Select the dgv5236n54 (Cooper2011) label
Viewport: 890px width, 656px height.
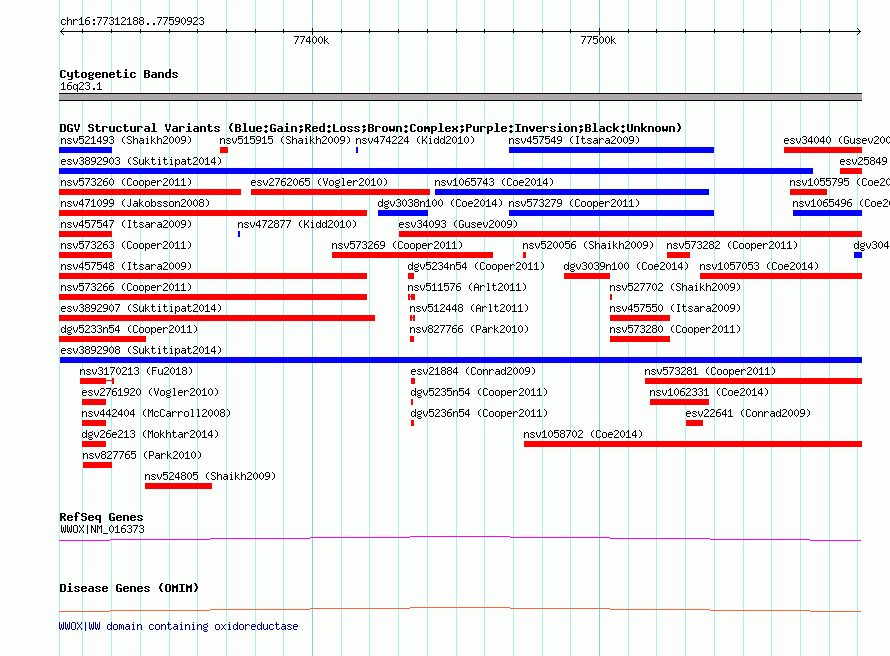pos(479,413)
